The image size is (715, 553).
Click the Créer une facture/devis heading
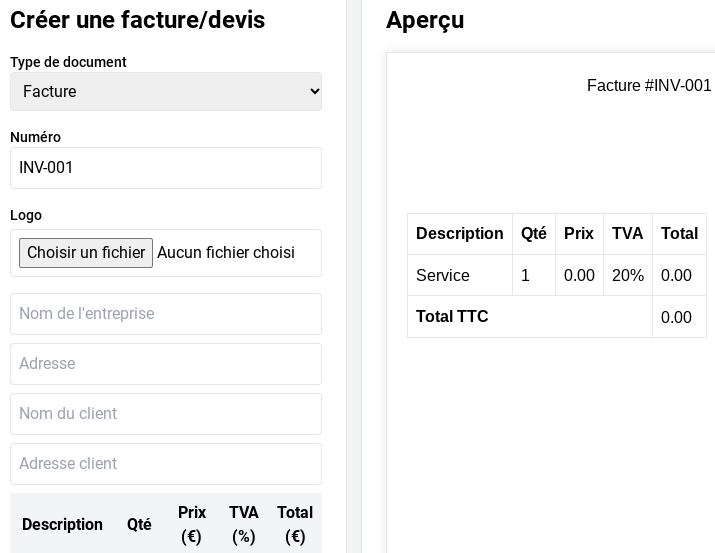(x=138, y=20)
